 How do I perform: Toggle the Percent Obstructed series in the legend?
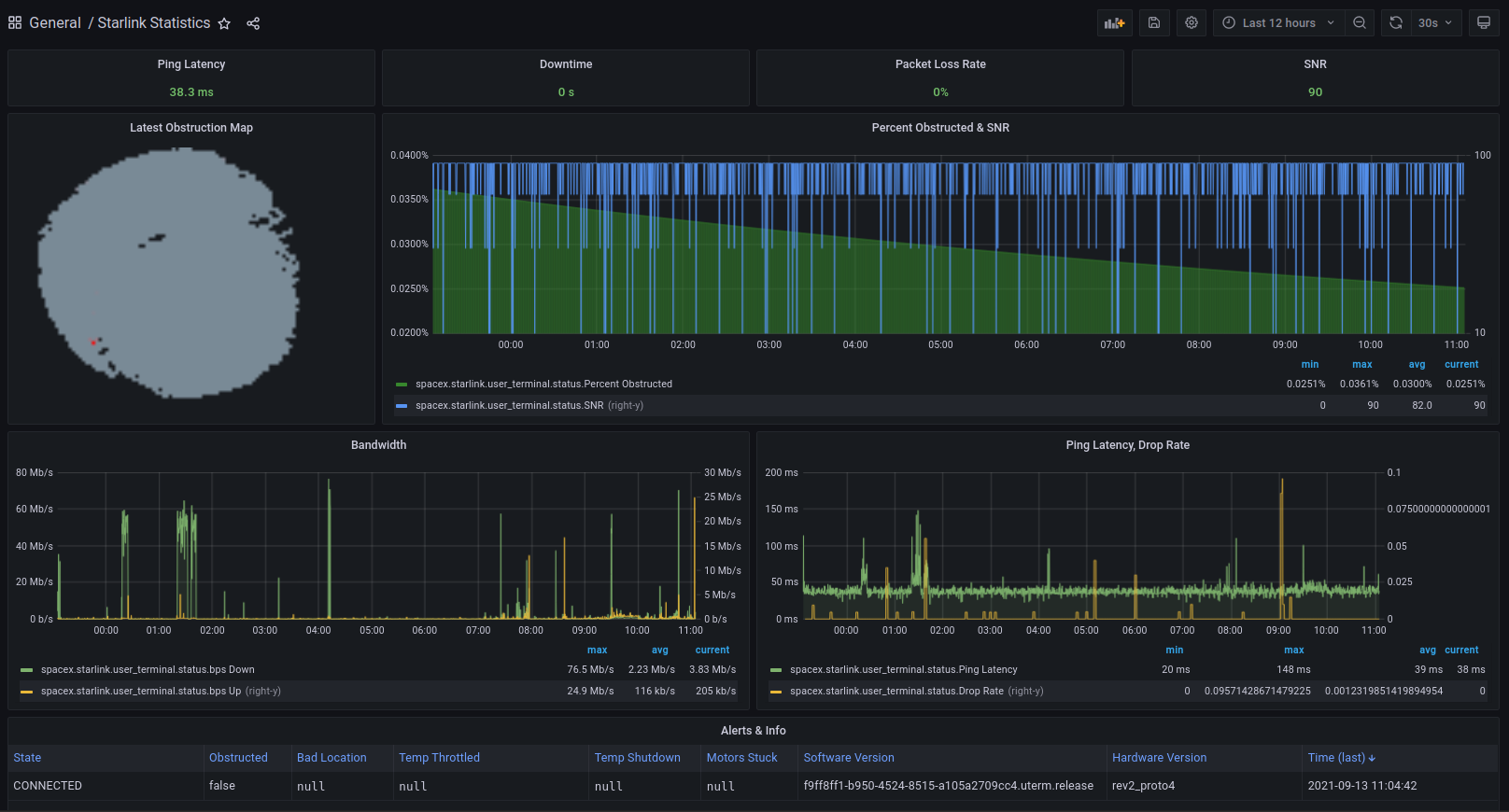(x=543, y=385)
